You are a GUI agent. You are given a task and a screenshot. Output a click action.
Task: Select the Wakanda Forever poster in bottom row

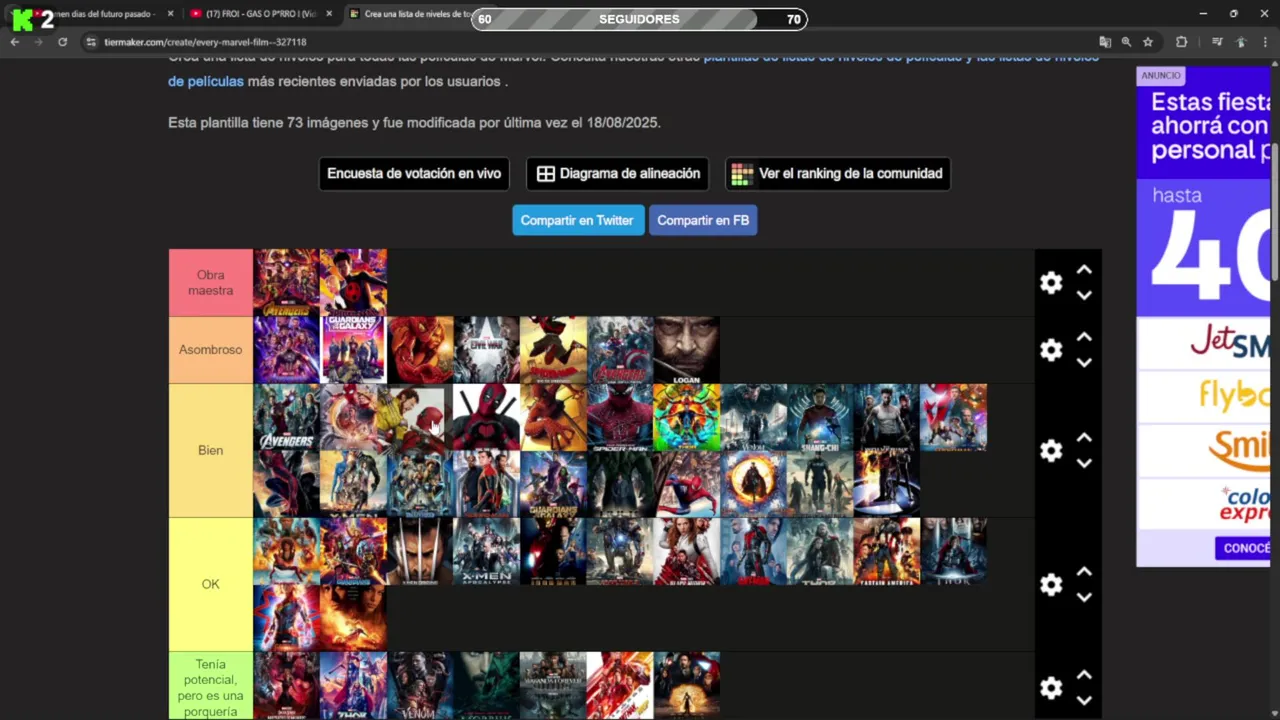tap(553, 685)
